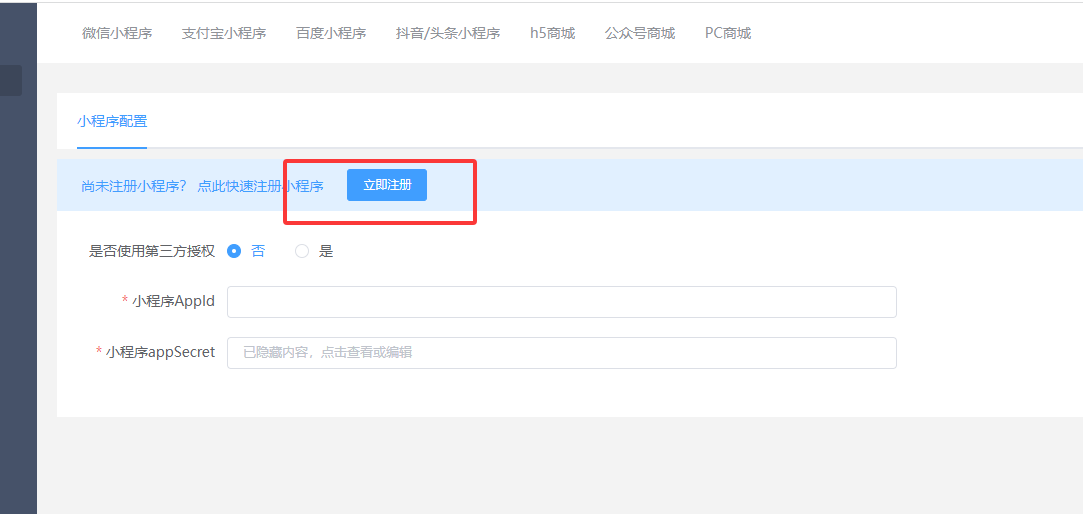Focus the 小程序AppId input field
This screenshot has height=514, width=1083.
tap(561, 302)
